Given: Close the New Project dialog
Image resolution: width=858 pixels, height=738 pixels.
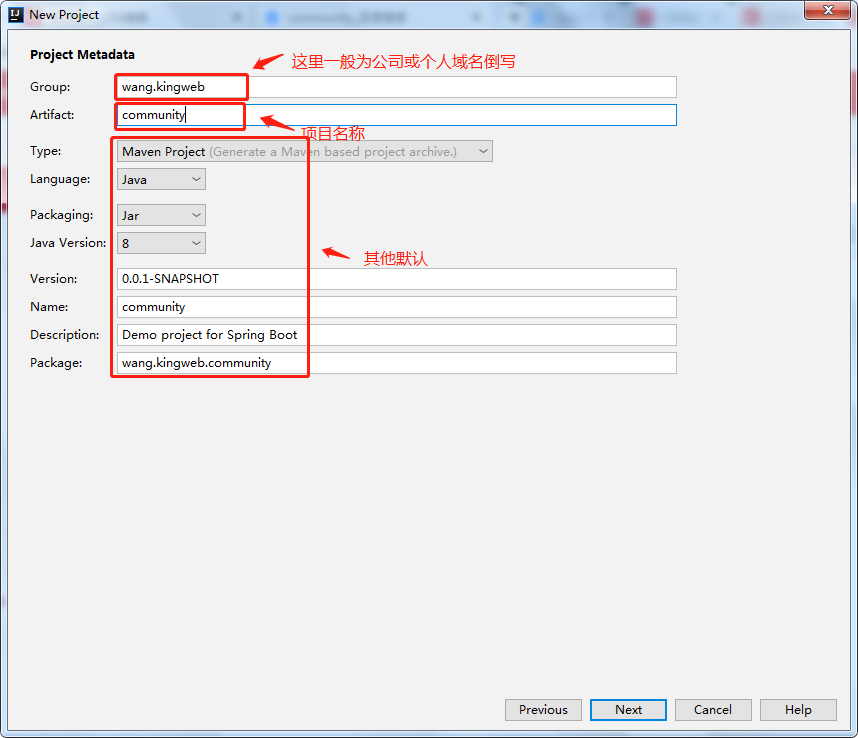Looking at the screenshot, I should point(828,10).
